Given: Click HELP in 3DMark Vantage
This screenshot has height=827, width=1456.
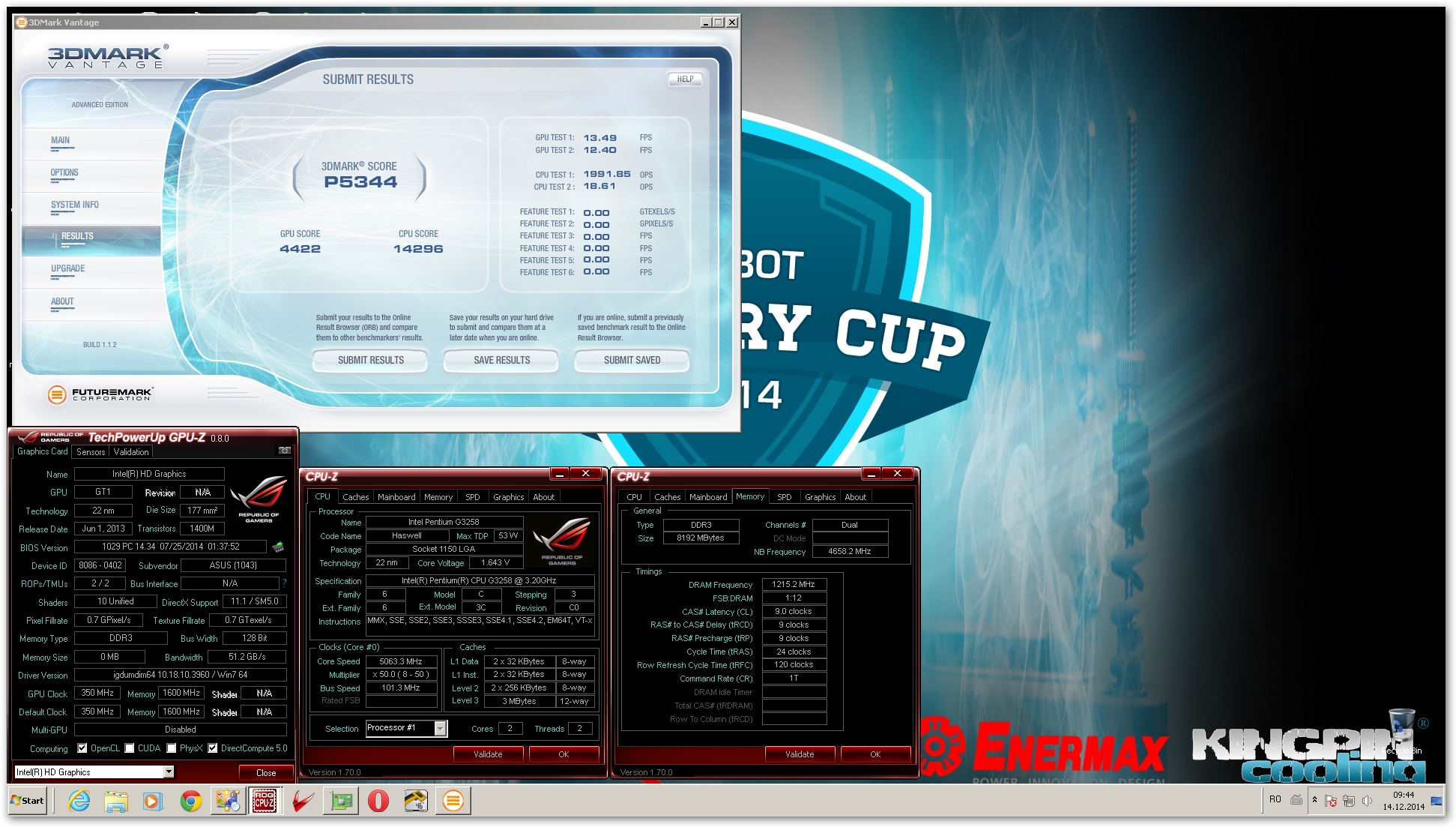Looking at the screenshot, I should [x=685, y=79].
